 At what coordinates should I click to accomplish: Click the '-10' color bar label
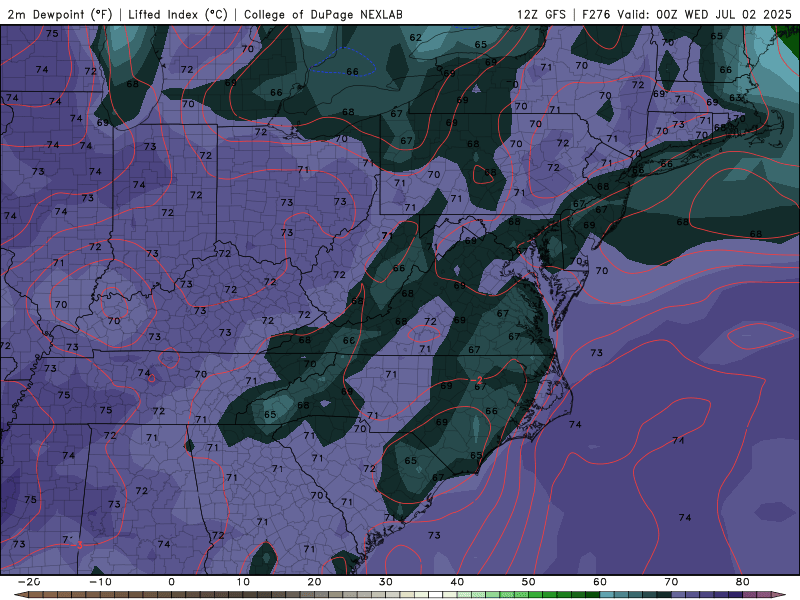100,582
